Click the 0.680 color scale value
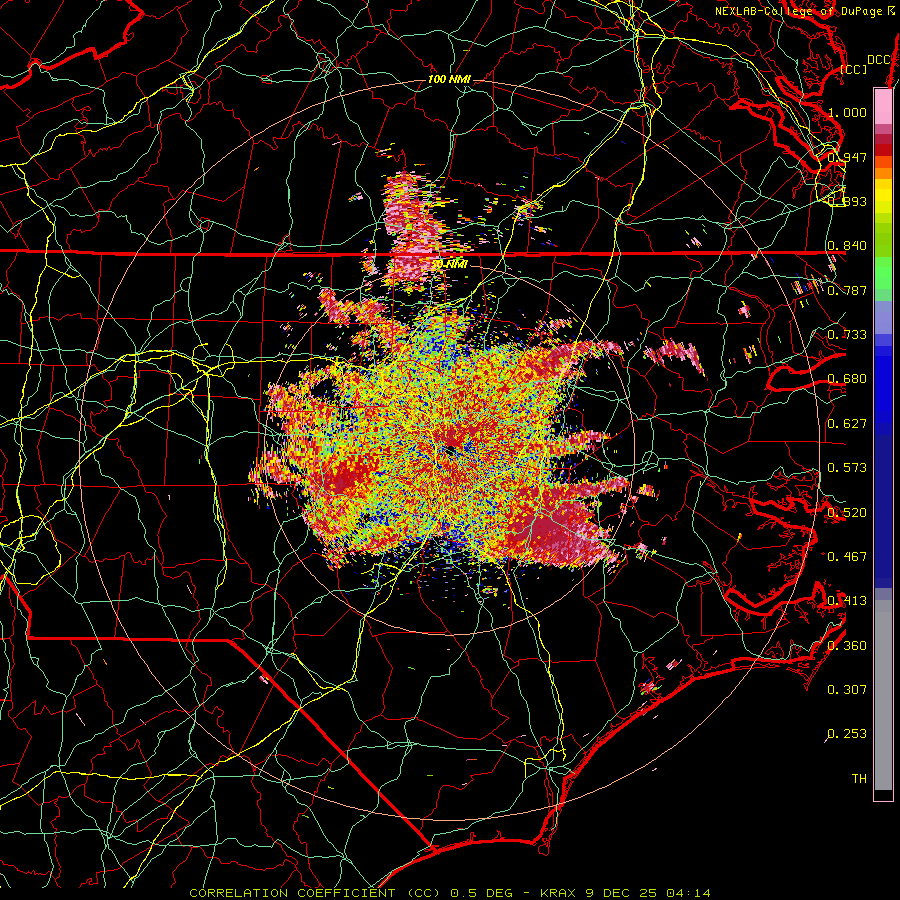The height and width of the screenshot is (900, 900). 847,379
